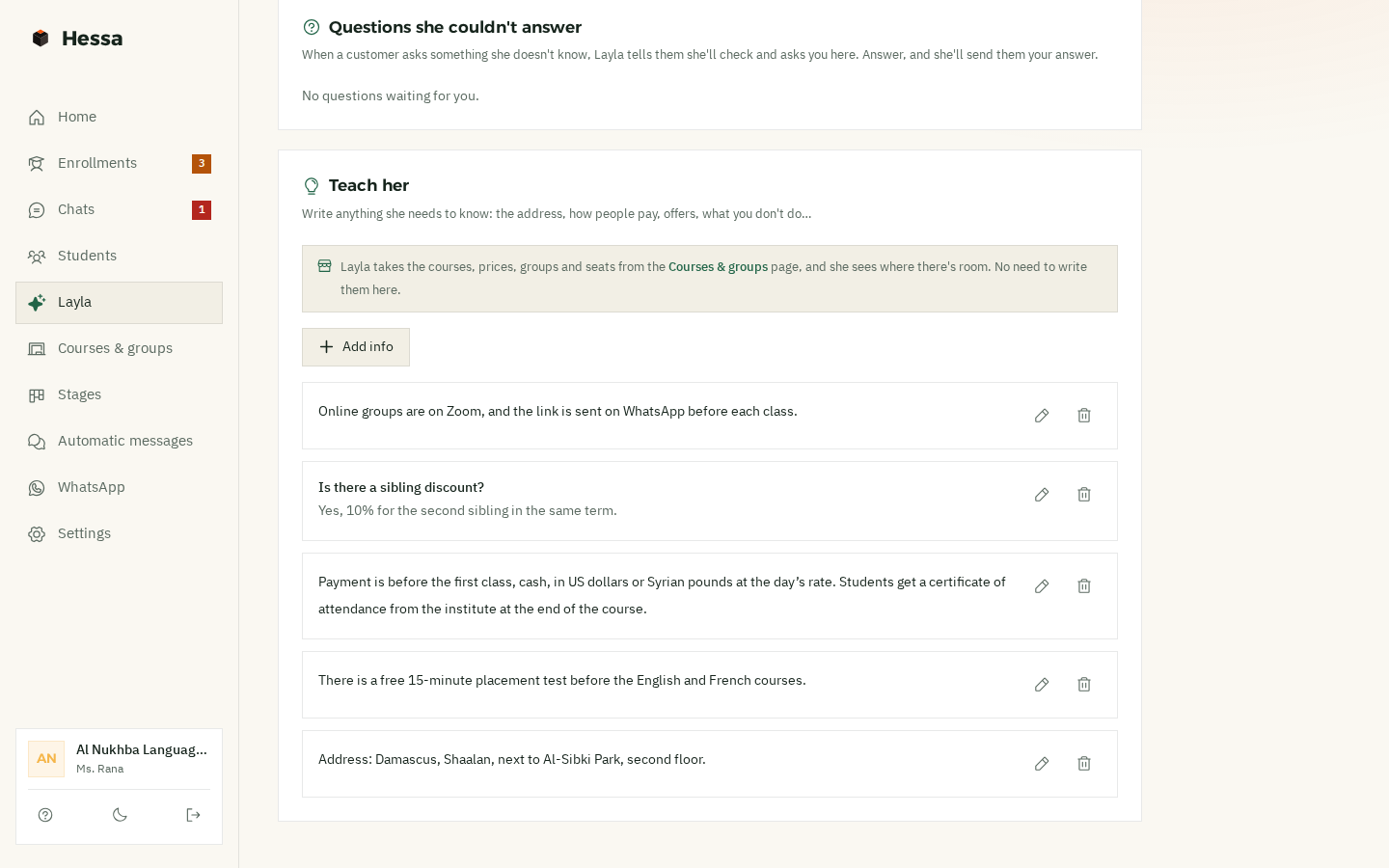Delete the Damascus address entry

pyautogui.click(x=1084, y=764)
